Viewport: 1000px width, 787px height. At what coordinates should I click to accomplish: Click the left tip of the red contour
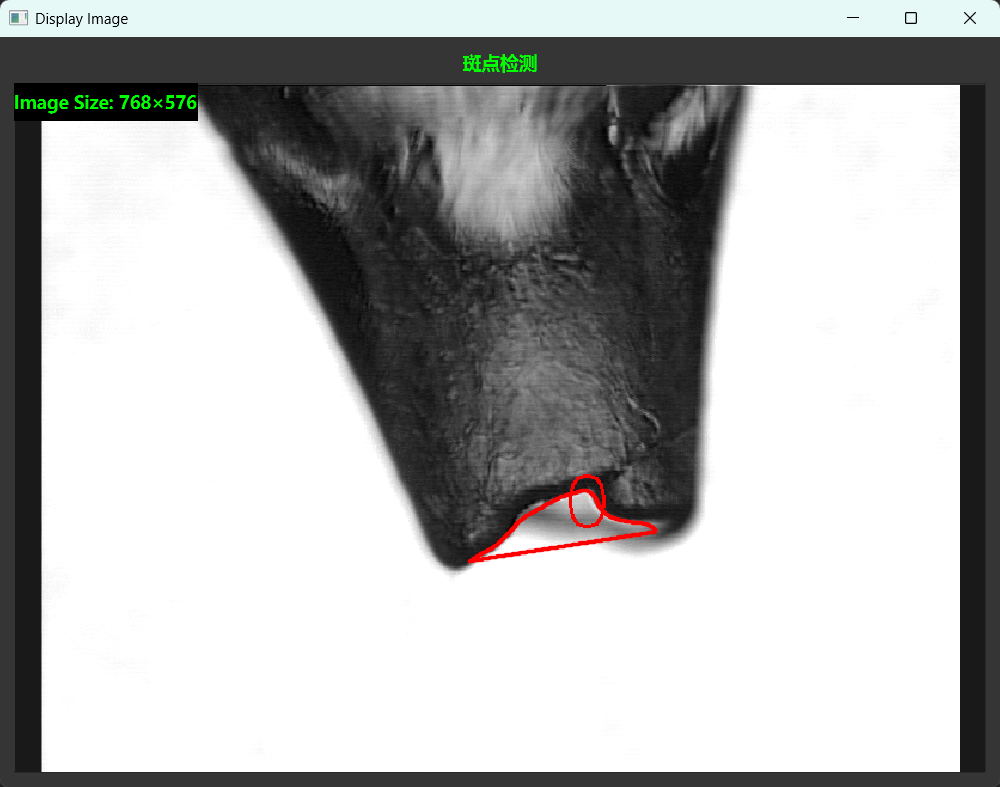(x=471, y=561)
